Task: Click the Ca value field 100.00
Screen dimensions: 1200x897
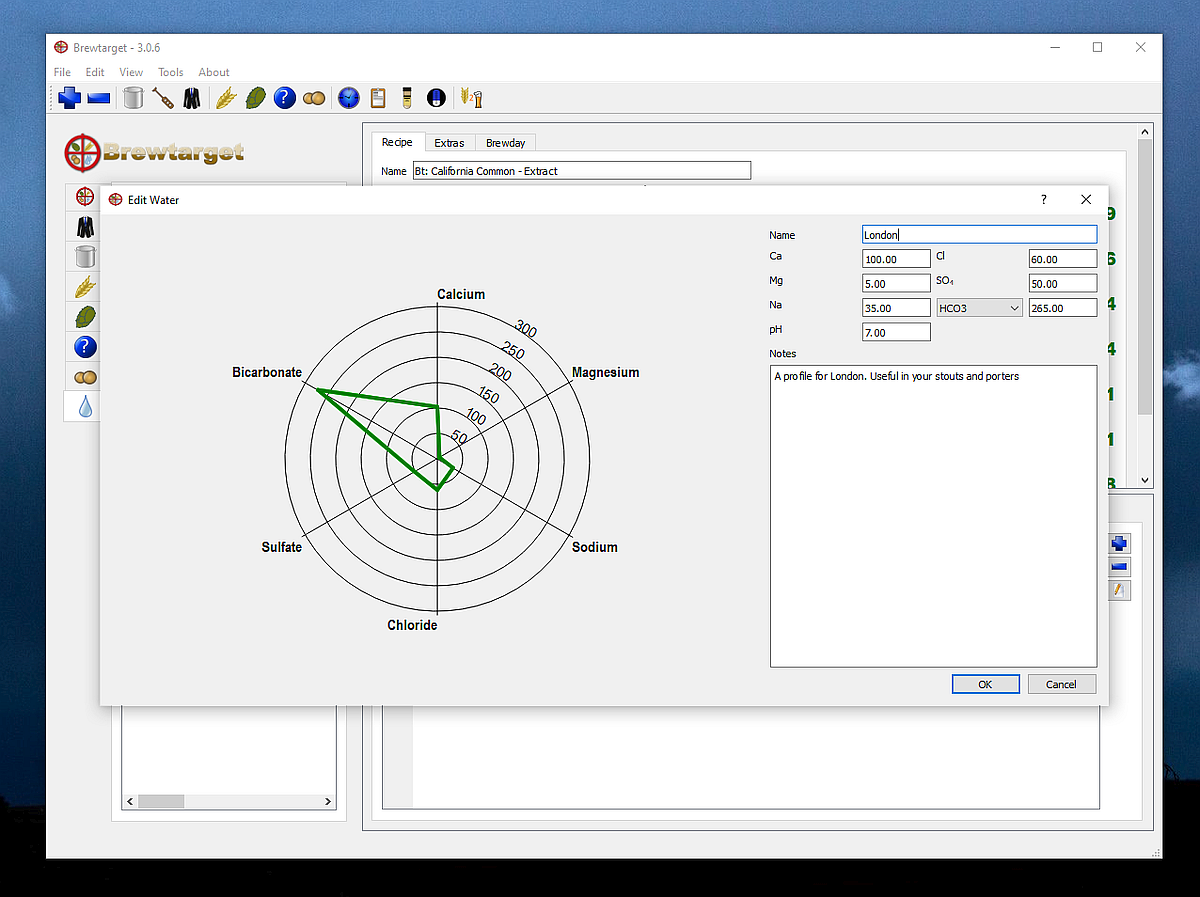Action: (x=896, y=259)
